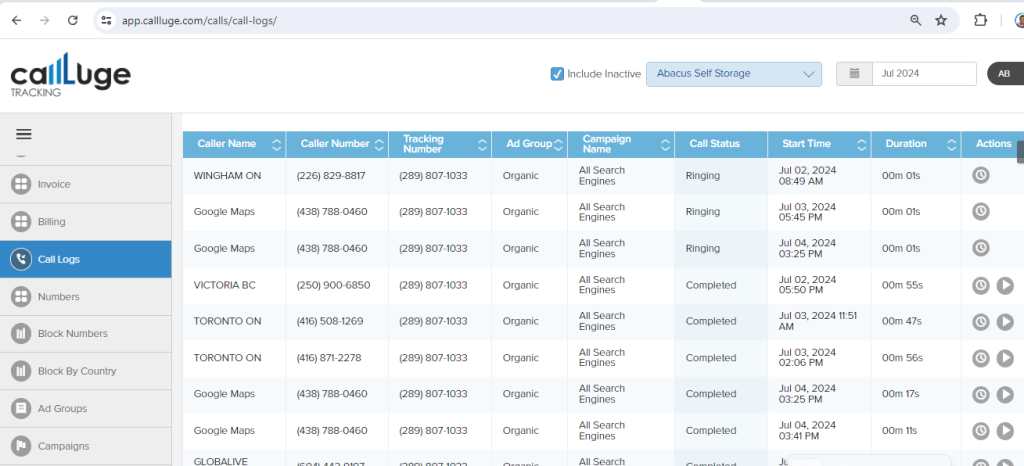Open Block Numbers in sidebar

click(x=72, y=334)
